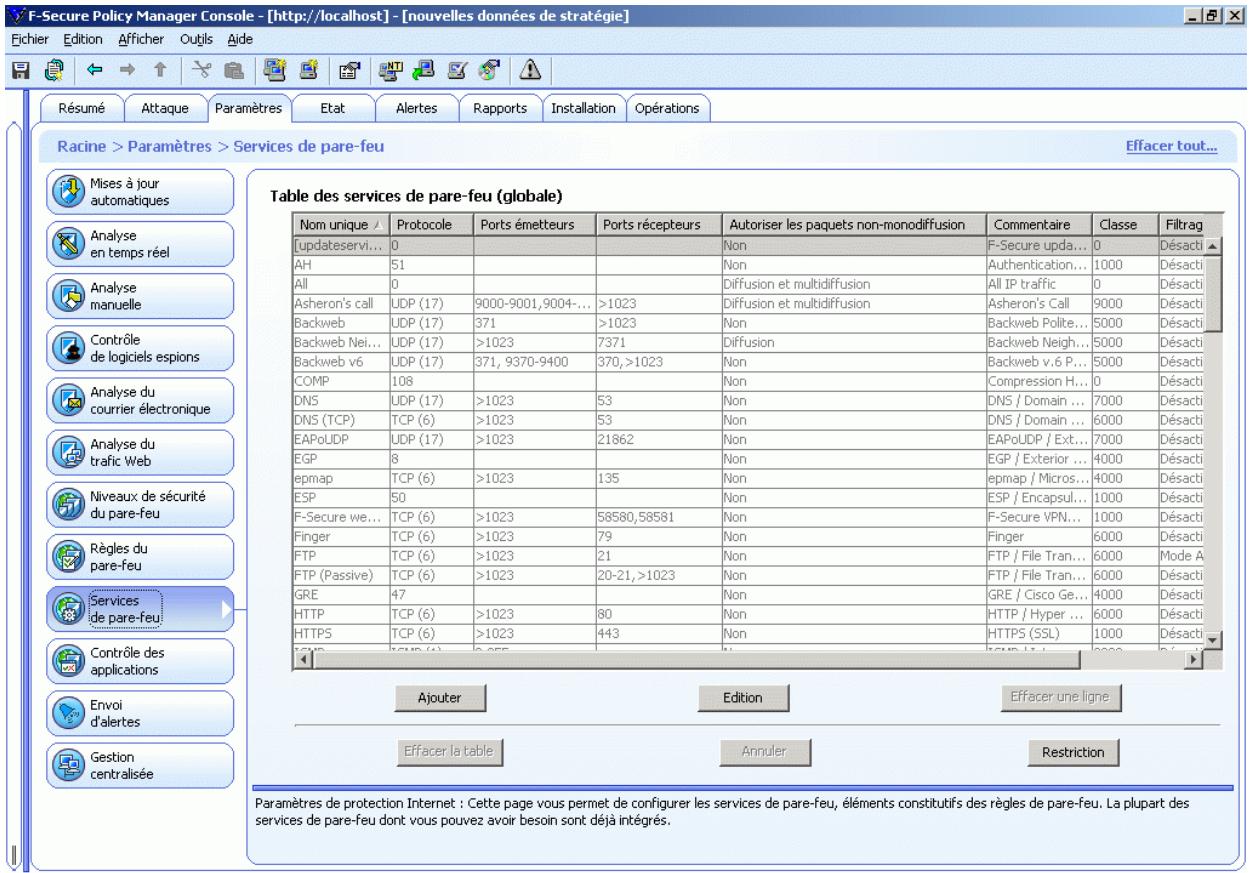1253x873 pixels.
Task: Open Envoi d'alertes settings page
Action: (140, 712)
